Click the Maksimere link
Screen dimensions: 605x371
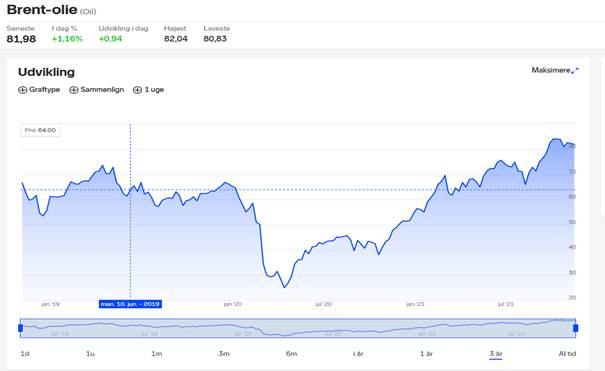pos(555,70)
